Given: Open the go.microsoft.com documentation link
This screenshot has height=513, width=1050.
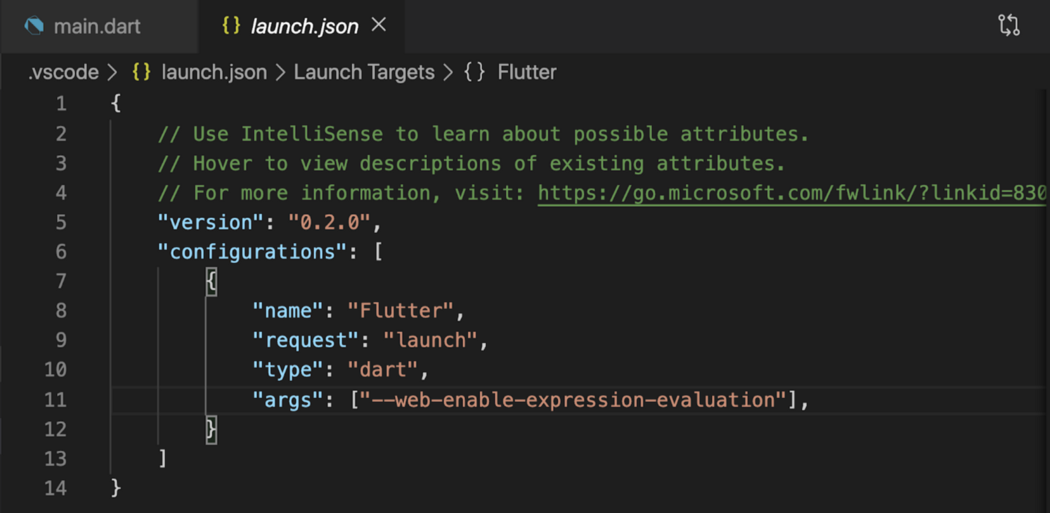Looking at the screenshot, I should (x=791, y=192).
